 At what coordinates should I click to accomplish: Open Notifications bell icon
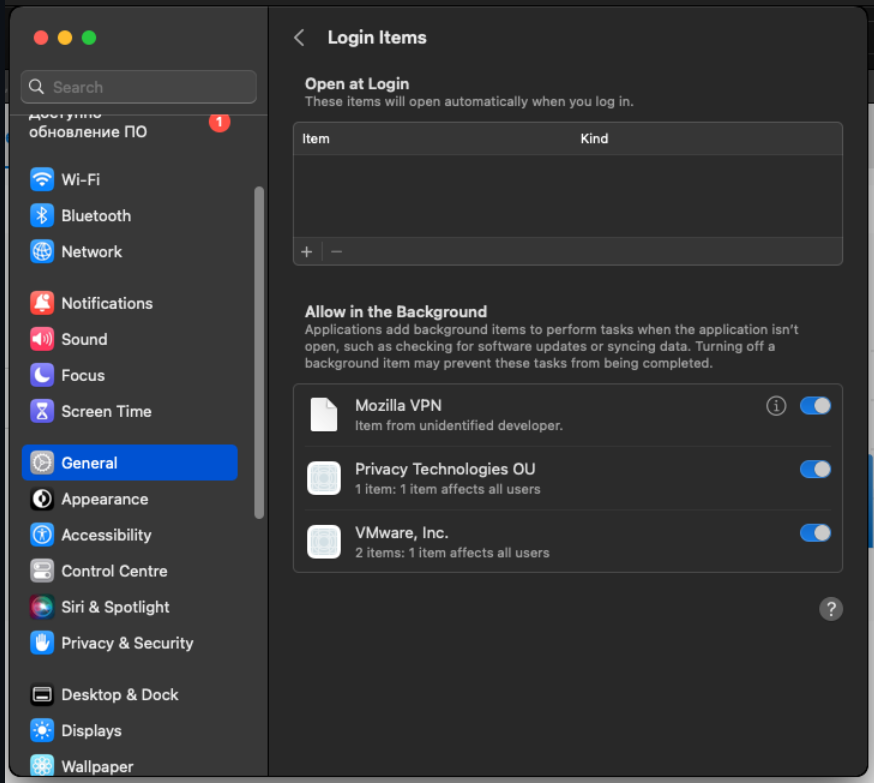[x=42, y=303]
